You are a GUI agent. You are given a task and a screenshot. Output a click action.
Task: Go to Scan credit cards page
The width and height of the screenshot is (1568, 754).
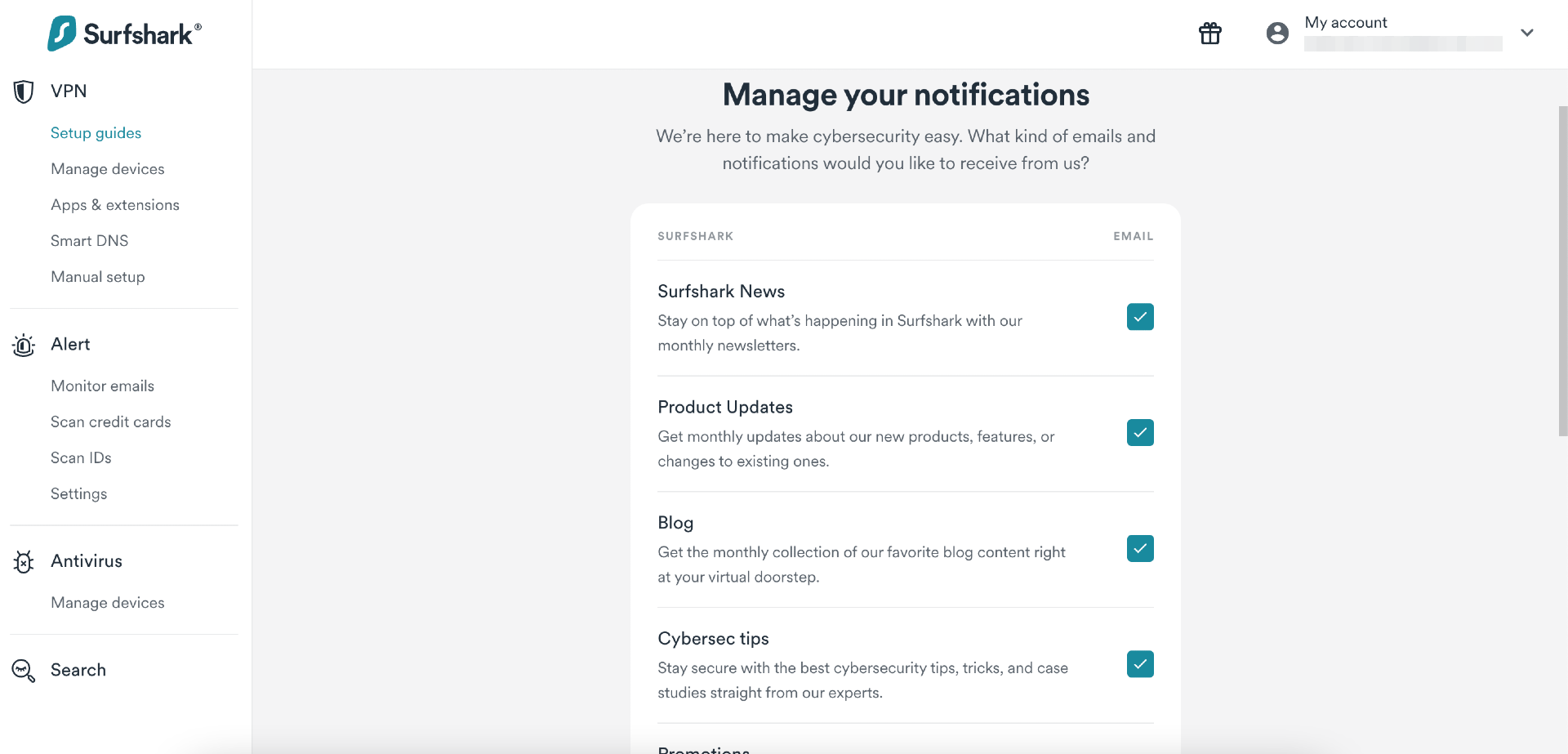110,422
